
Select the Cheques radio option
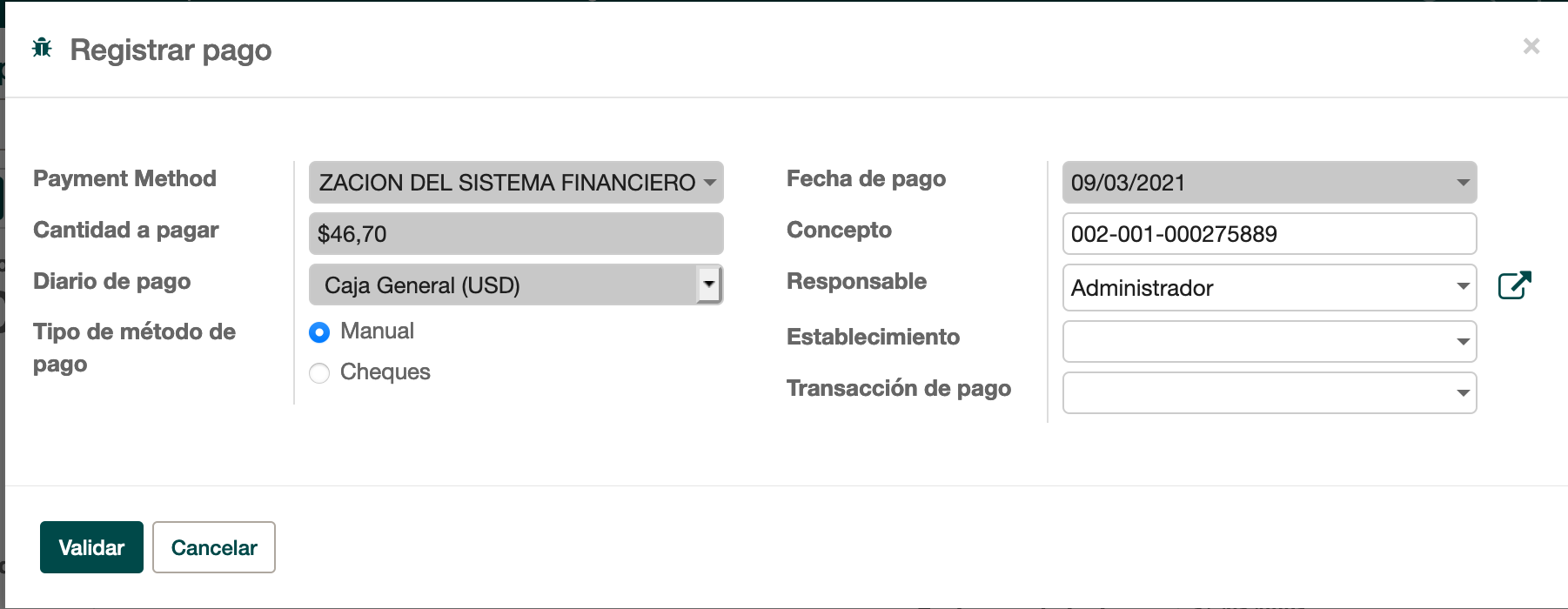[x=319, y=373]
